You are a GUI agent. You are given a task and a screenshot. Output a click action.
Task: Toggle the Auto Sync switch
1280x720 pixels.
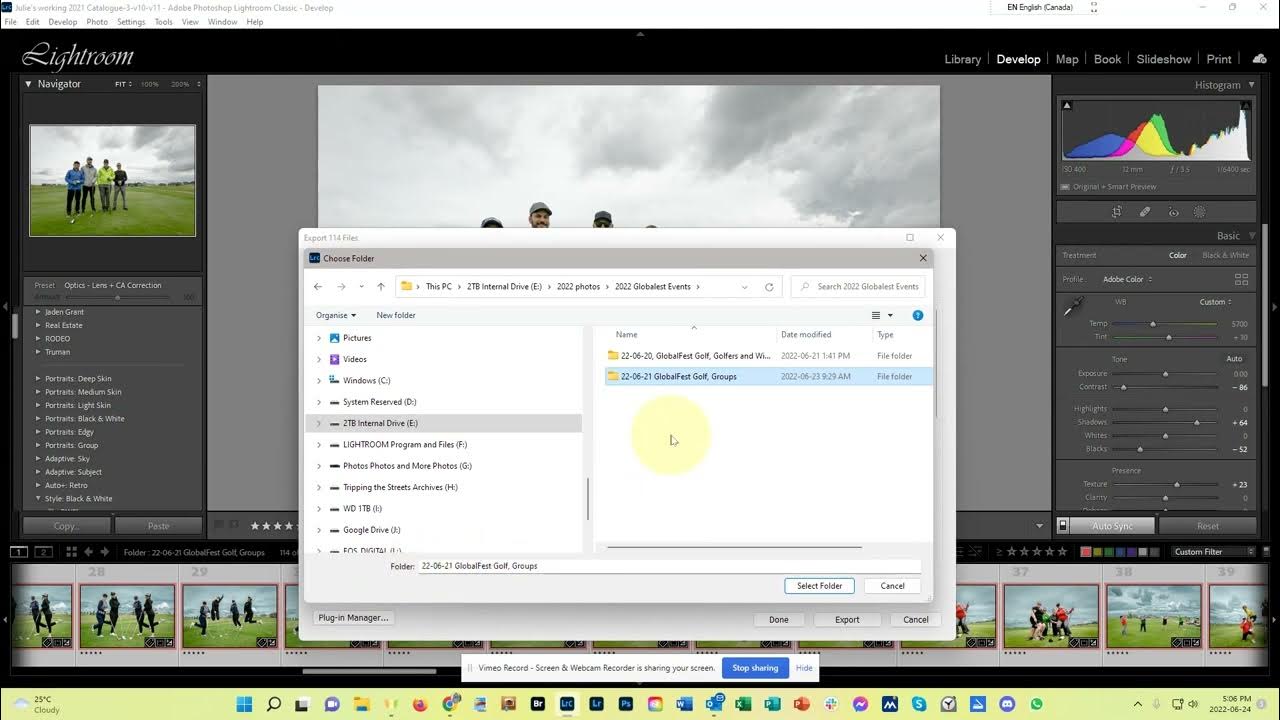[1063, 525]
